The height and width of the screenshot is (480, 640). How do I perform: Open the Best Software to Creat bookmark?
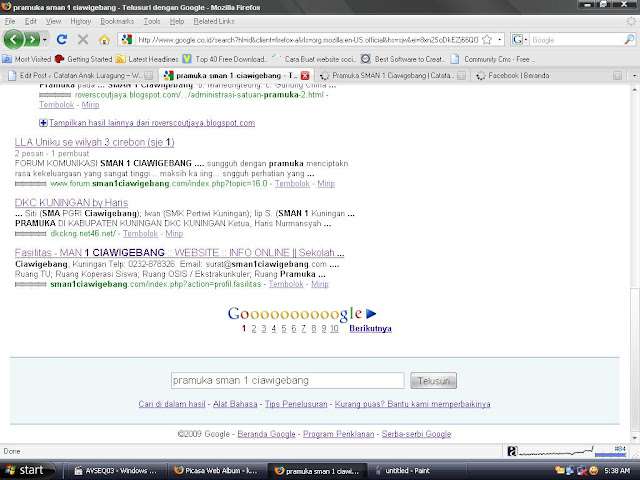click(x=404, y=59)
